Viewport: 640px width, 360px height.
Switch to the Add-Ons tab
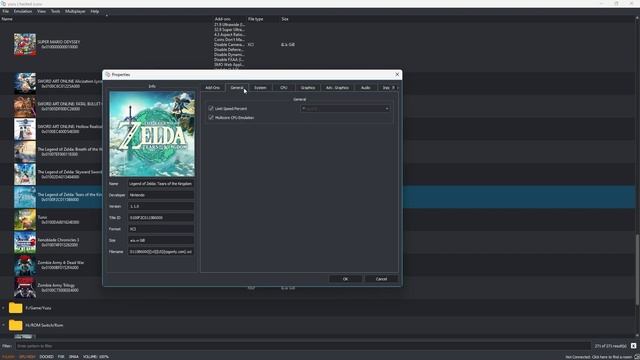click(212, 88)
